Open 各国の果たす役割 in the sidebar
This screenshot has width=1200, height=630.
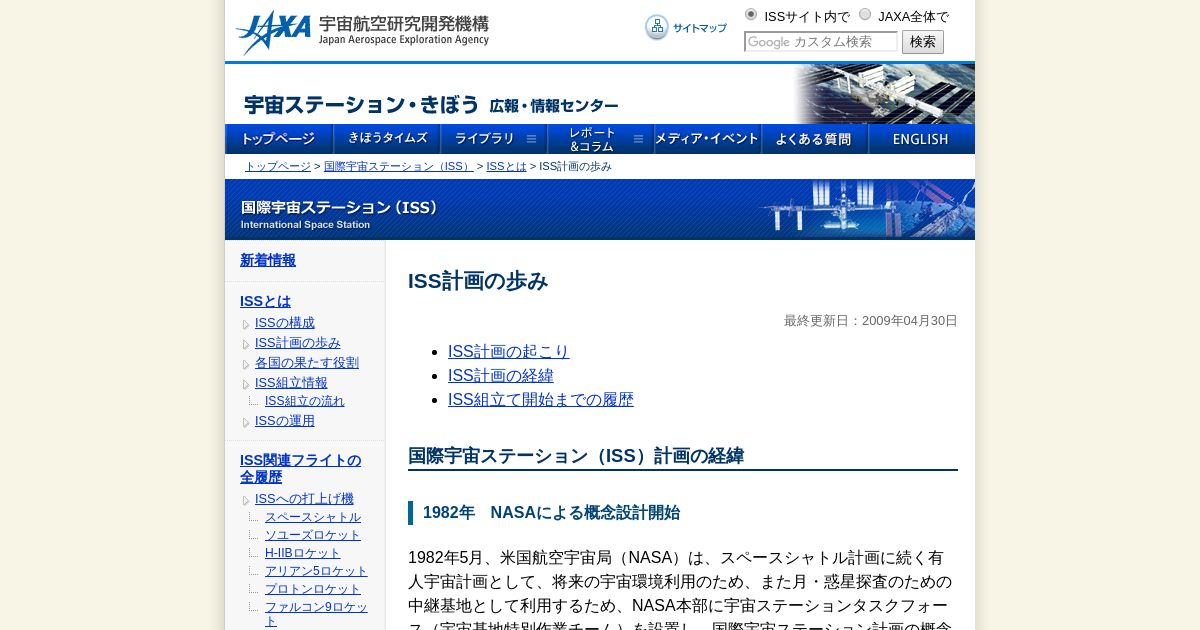tap(307, 363)
